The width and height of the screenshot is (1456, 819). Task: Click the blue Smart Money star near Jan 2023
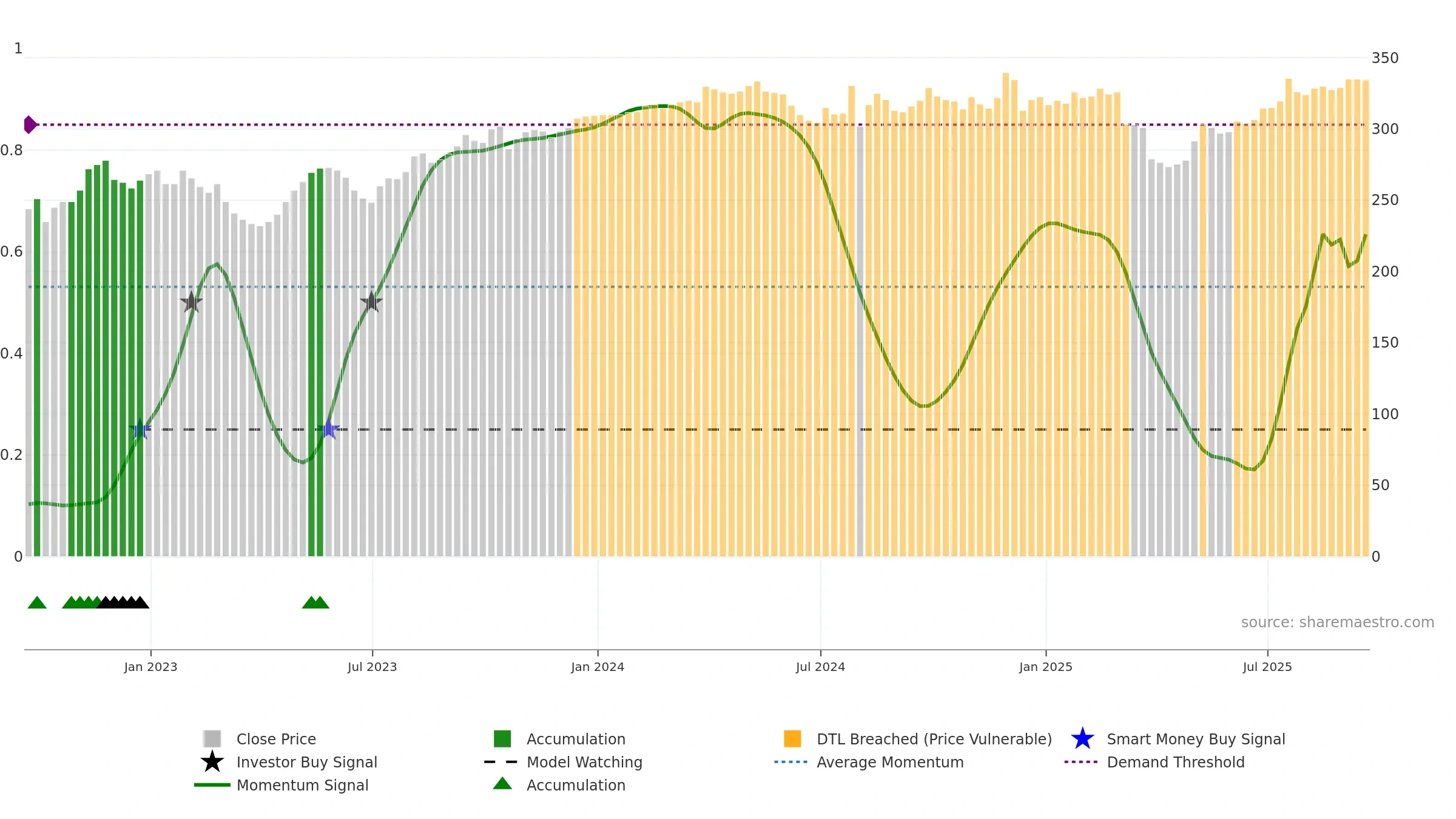pyautogui.click(x=140, y=429)
